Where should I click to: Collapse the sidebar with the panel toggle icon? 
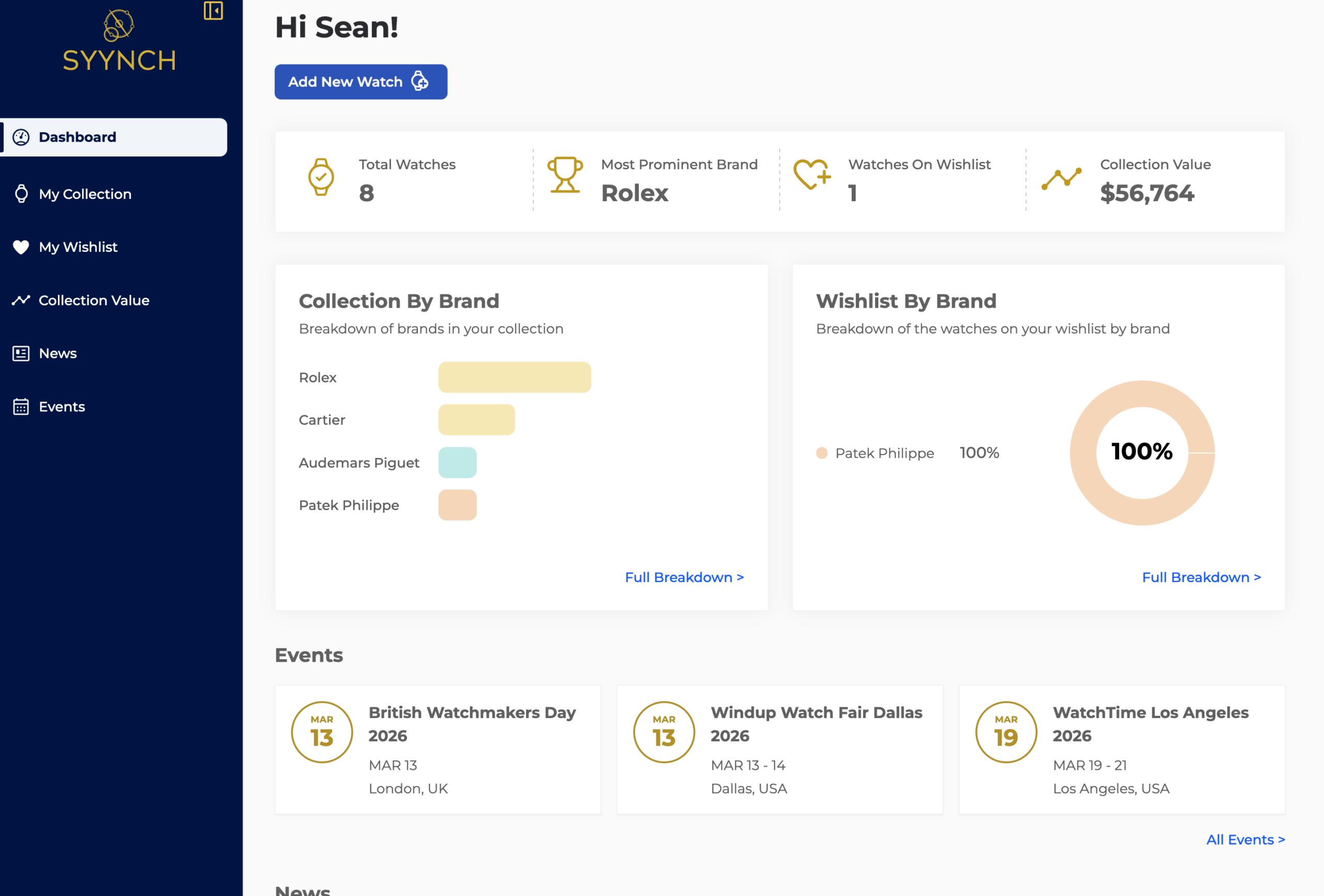pos(213,10)
